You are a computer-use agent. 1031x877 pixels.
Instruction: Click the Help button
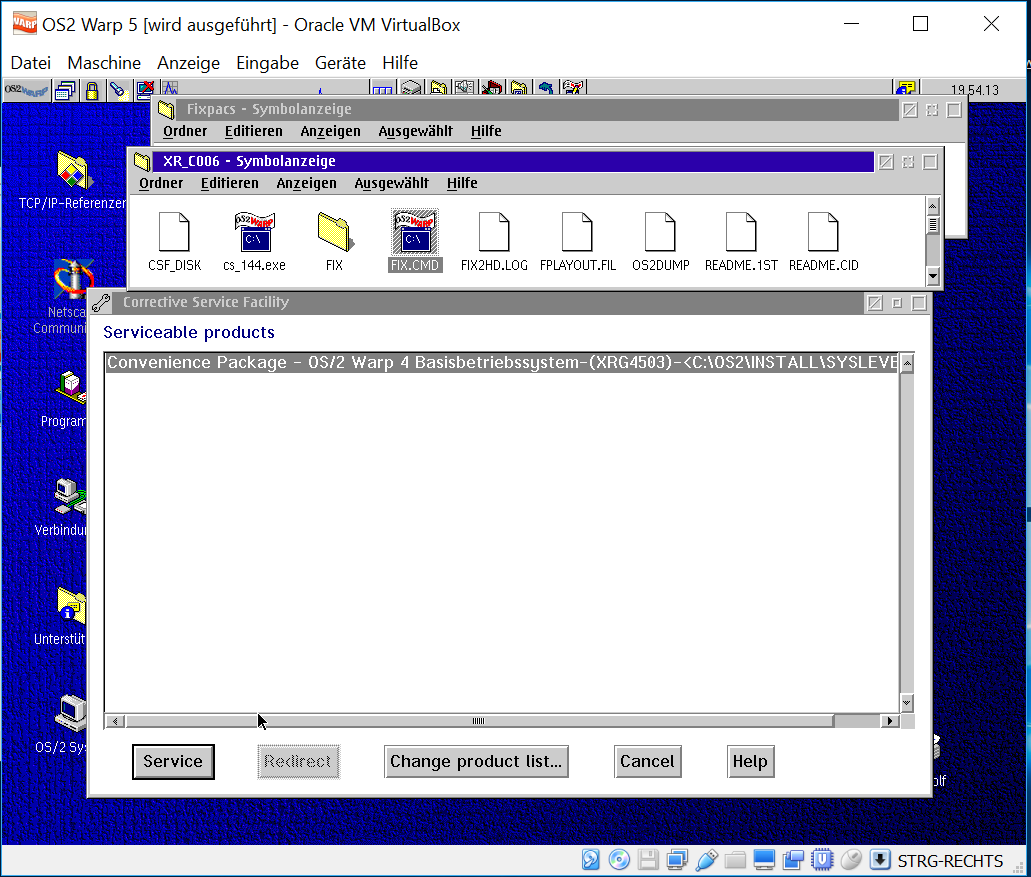coord(750,762)
